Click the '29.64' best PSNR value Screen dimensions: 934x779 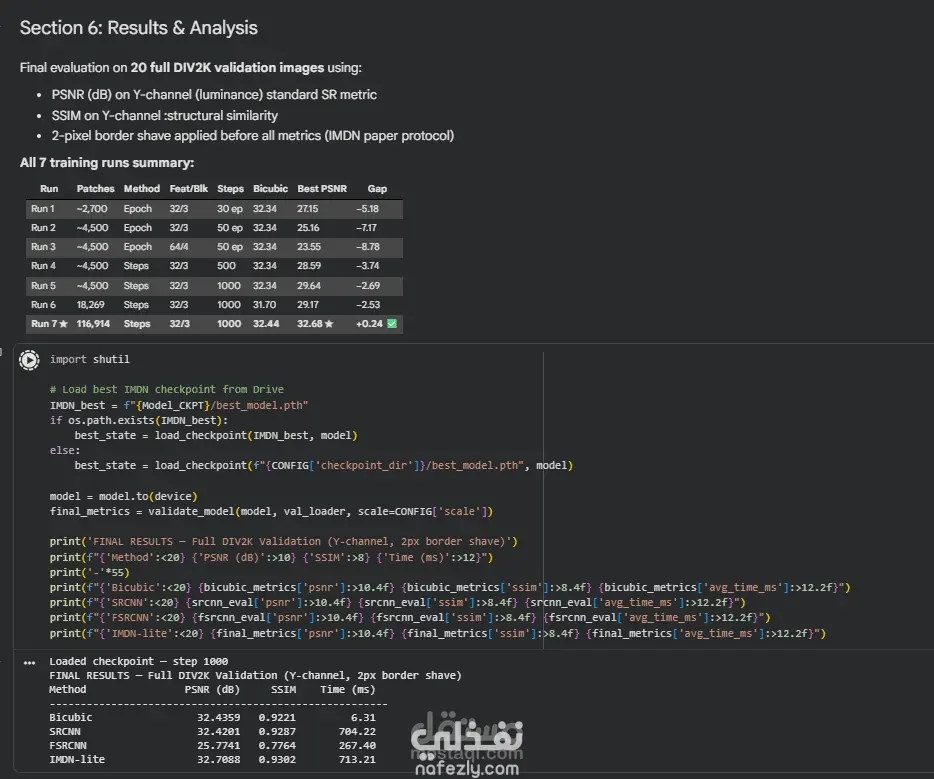click(309, 285)
